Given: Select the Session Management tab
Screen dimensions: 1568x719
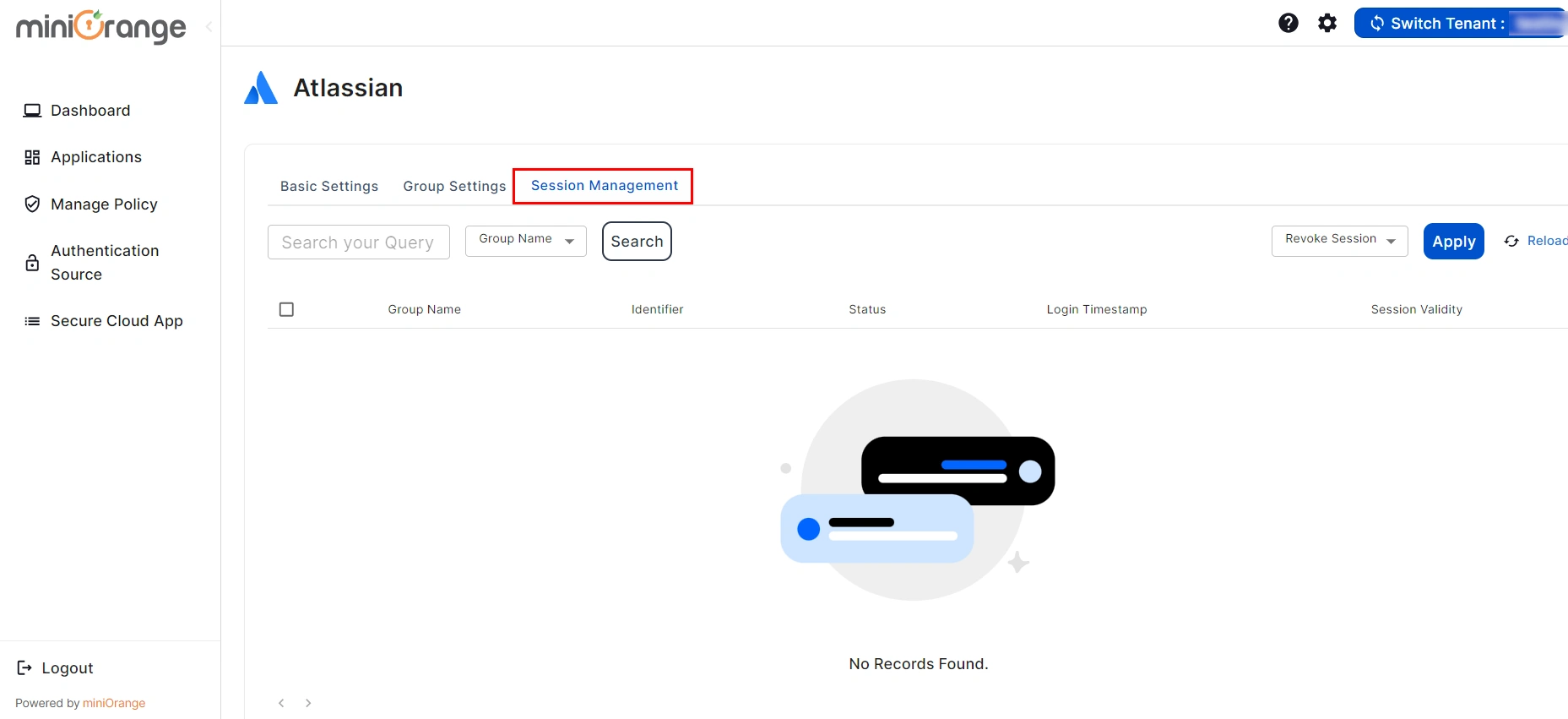Looking at the screenshot, I should [605, 186].
